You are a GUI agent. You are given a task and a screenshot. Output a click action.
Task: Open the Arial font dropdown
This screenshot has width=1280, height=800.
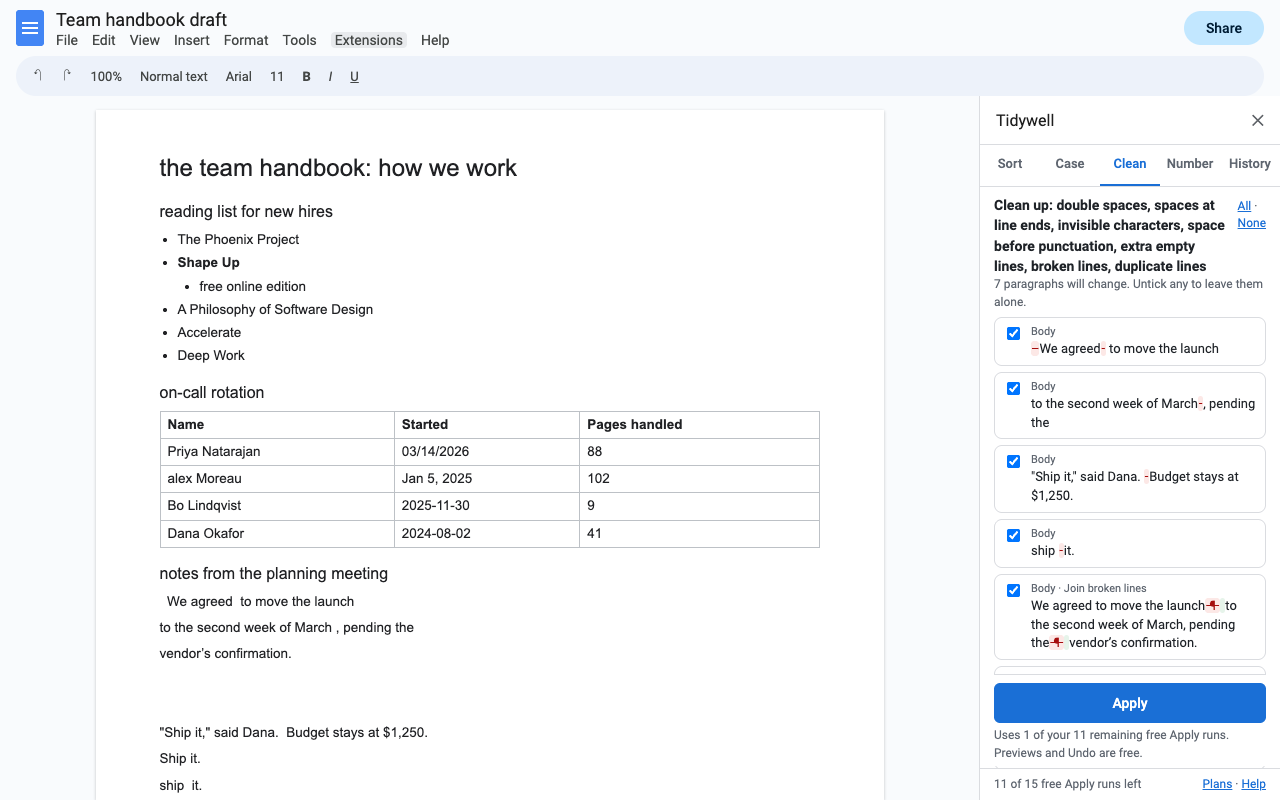(x=238, y=76)
